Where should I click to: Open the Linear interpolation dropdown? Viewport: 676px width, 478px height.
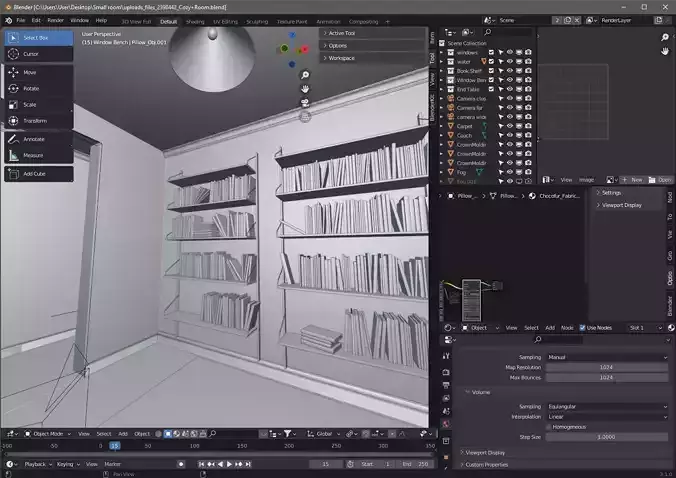607,417
